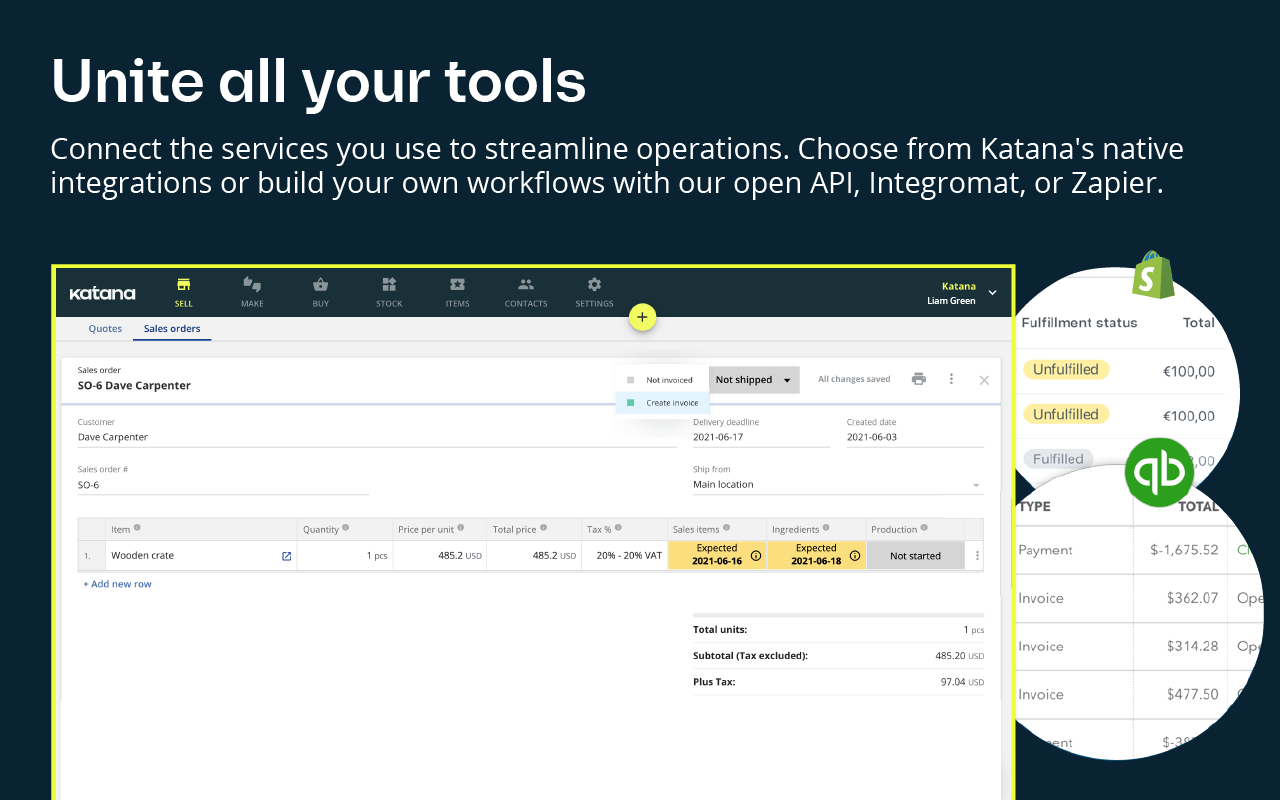Open the Not started production status
Image resolution: width=1280 pixels, height=800 pixels.
point(915,556)
